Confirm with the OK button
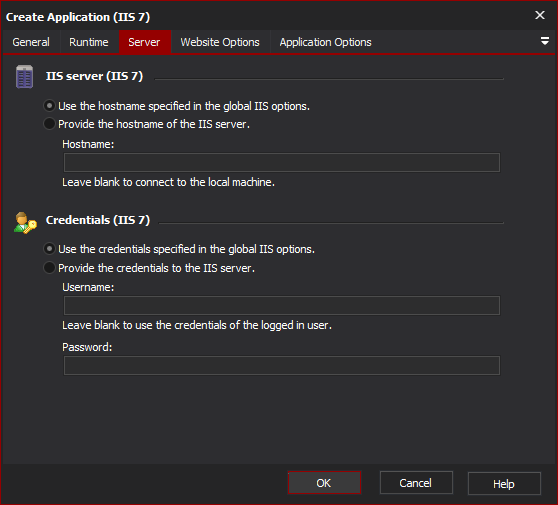The width and height of the screenshot is (558, 505). pos(324,483)
